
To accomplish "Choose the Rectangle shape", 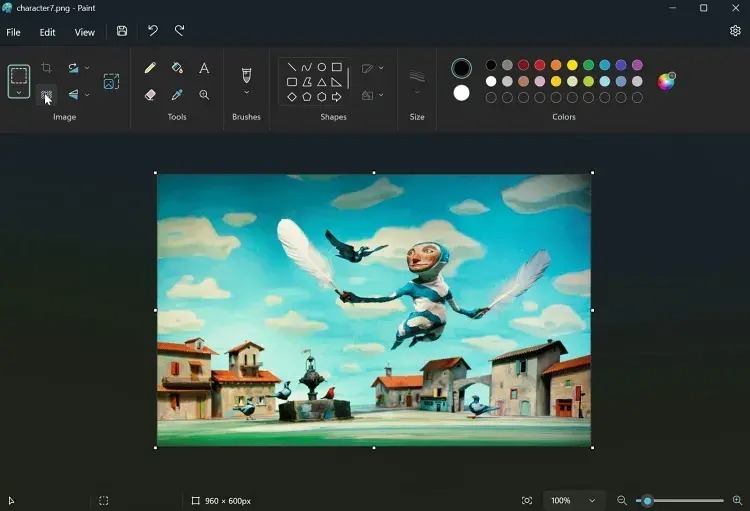I will [337, 67].
